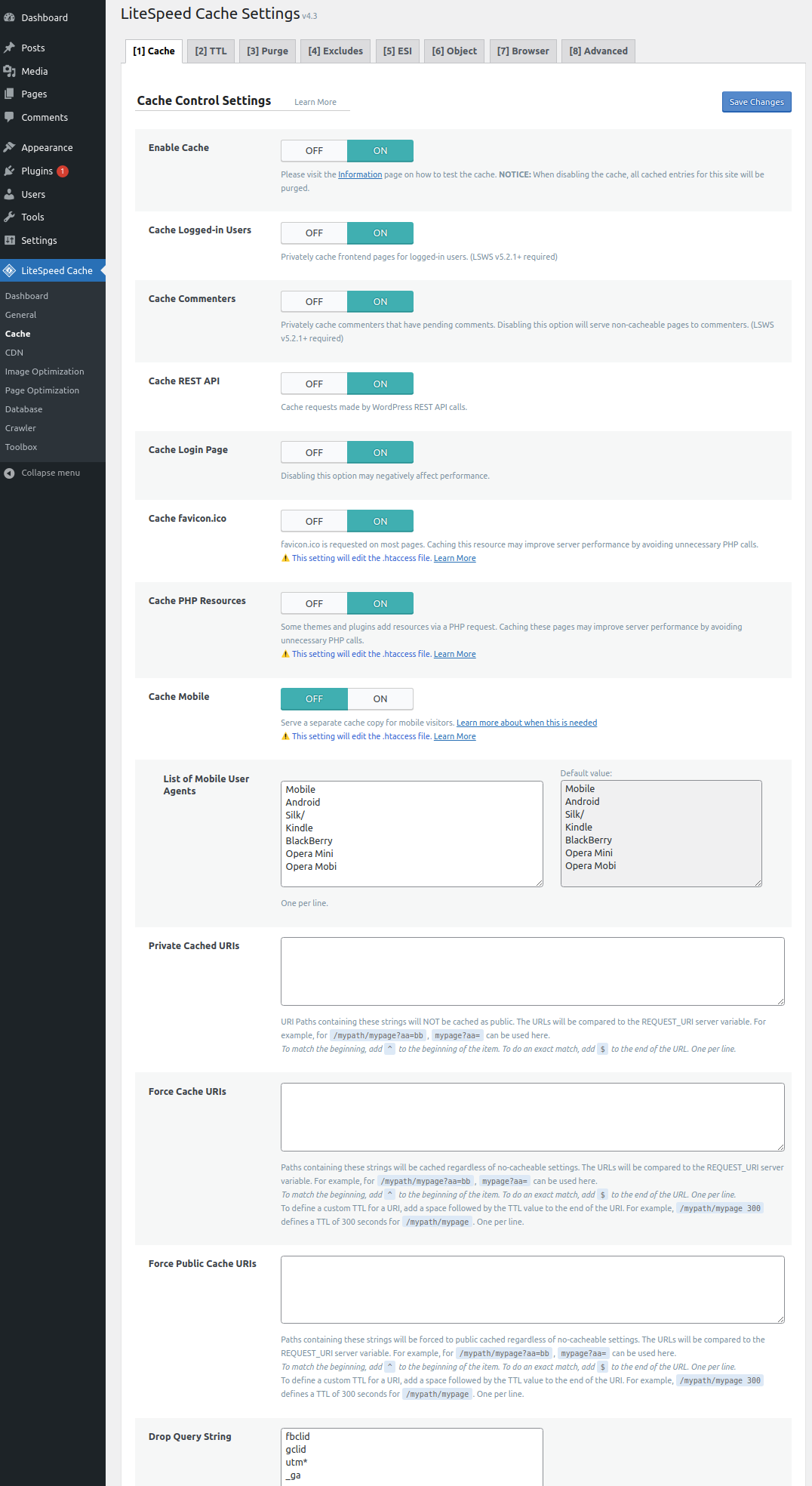Focus the Force Public Cache URIs text area
Screen dimensions: 812x1486
coord(533,1290)
